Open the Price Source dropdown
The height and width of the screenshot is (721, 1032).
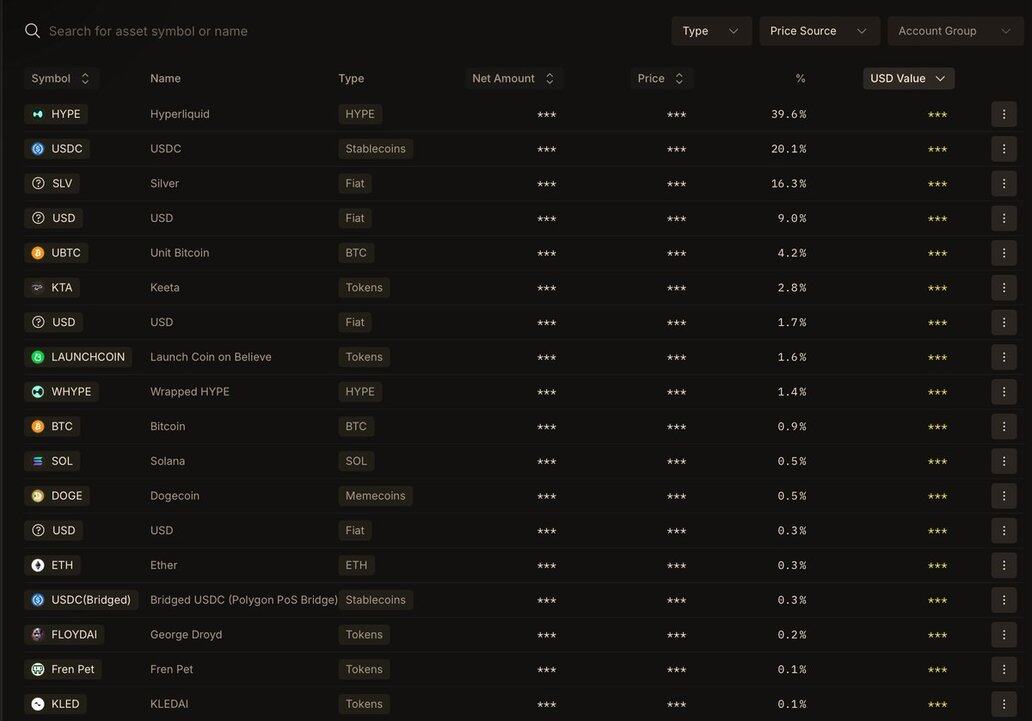819,31
